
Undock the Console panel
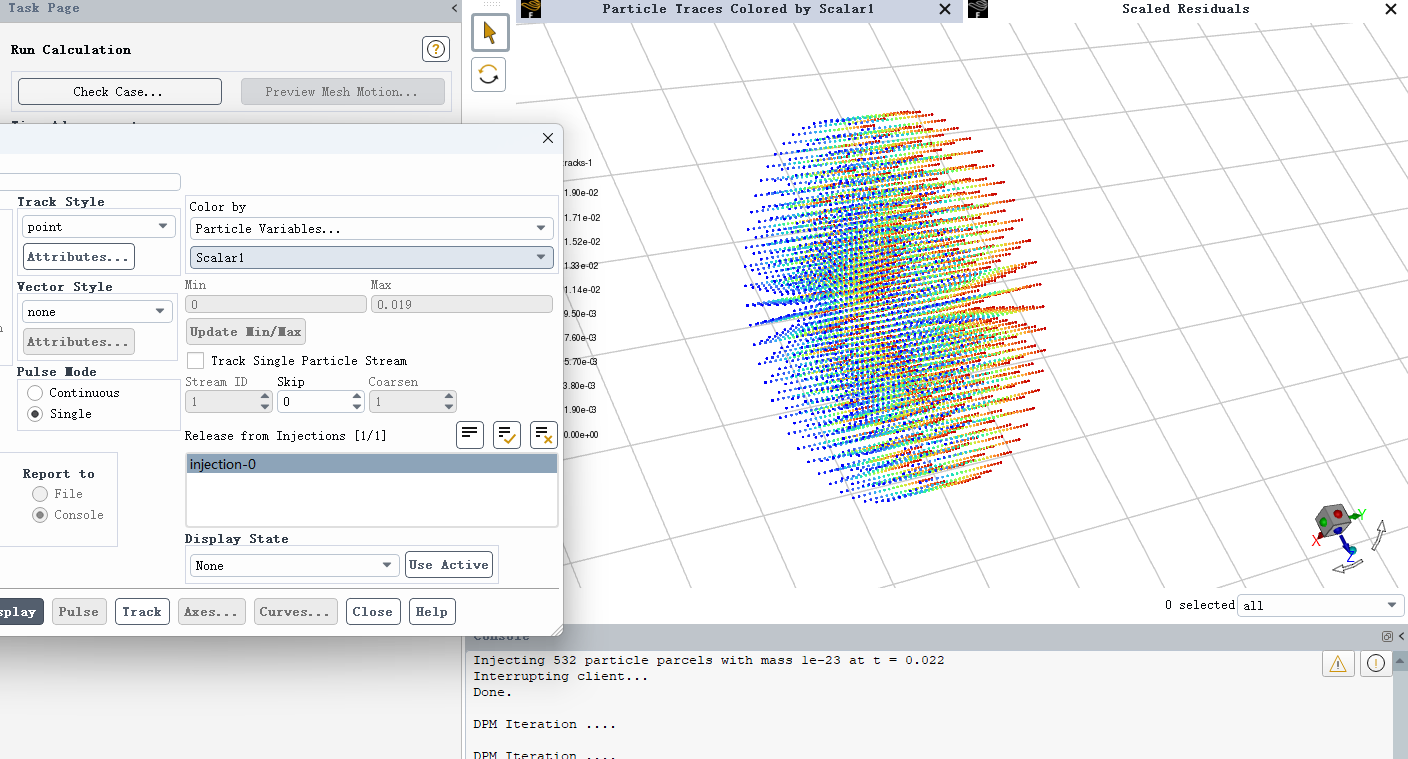[1387, 636]
